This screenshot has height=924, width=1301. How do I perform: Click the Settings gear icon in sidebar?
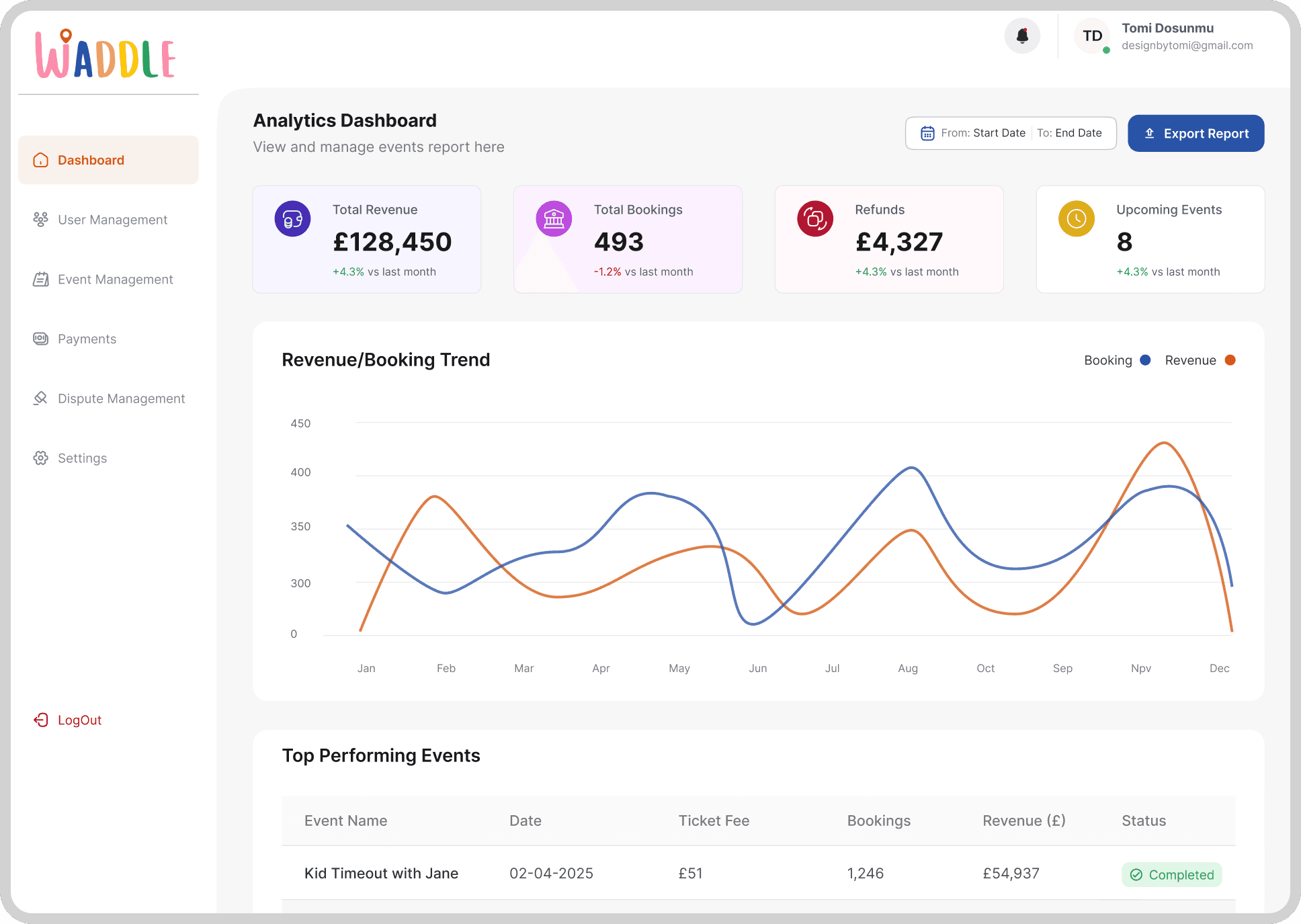(x=41, y=458)
